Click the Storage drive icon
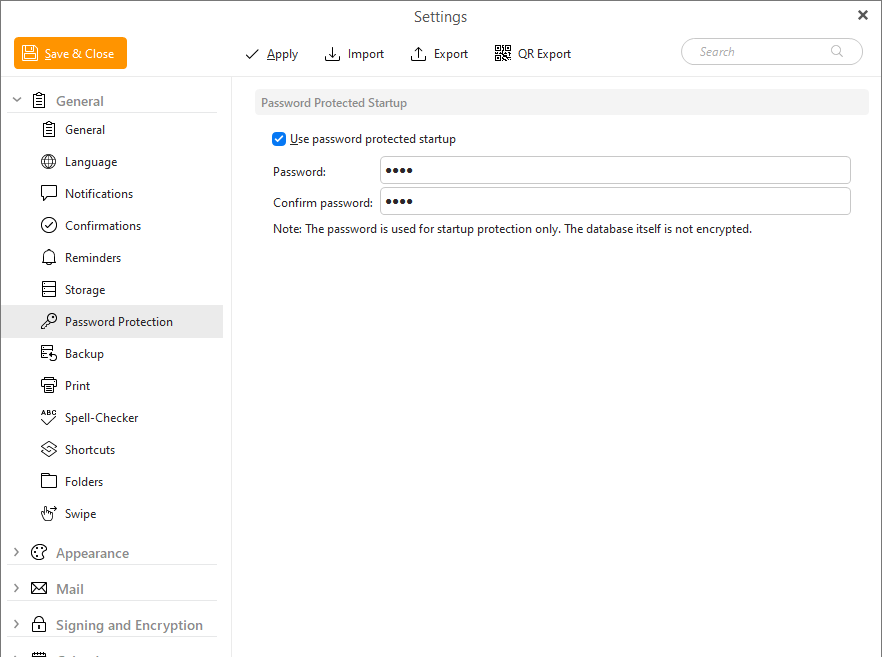Viewport: 882px width, 657px height. [48, 289]
